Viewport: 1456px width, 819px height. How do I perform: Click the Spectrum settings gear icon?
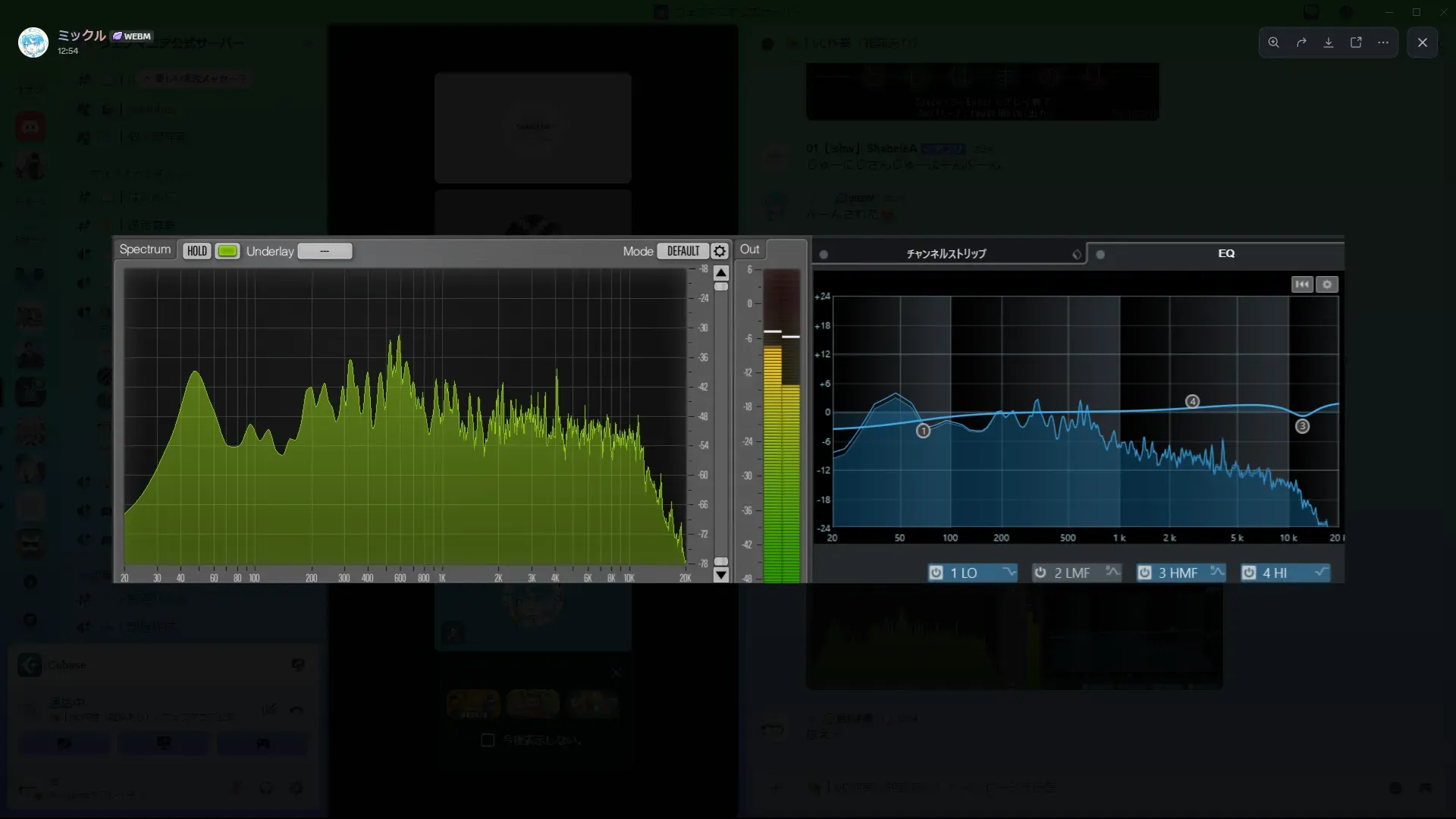(720, 251)
